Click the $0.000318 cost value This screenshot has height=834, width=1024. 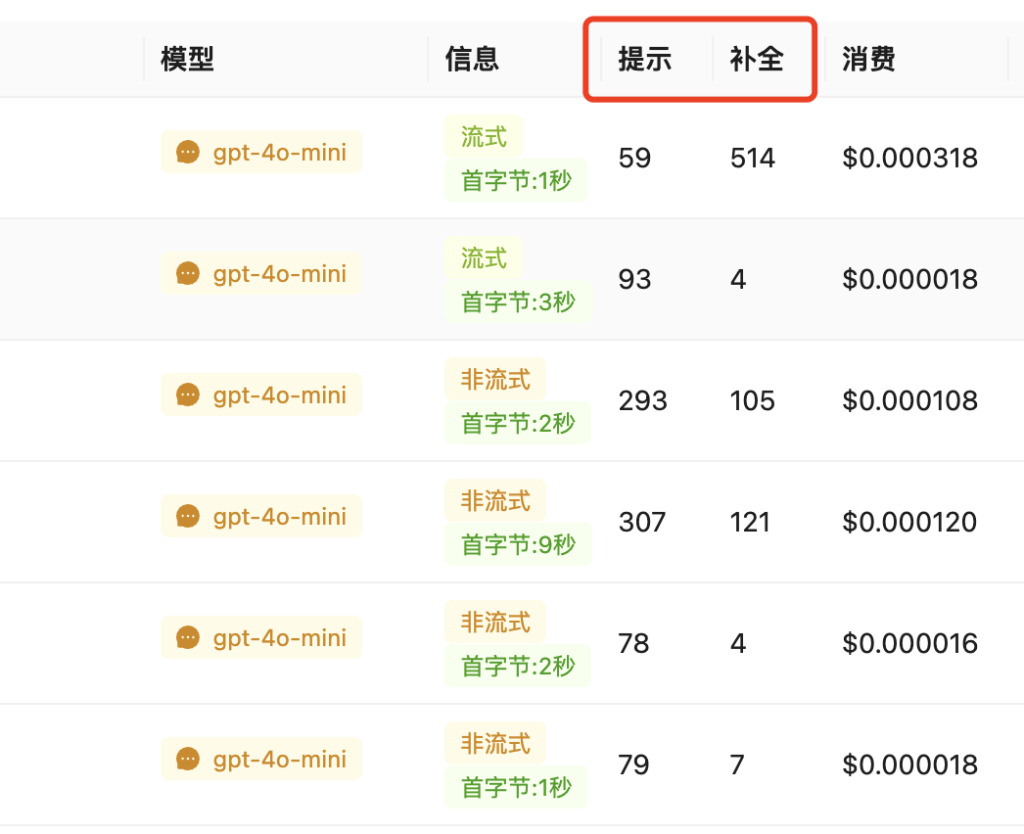coord(910,158)
